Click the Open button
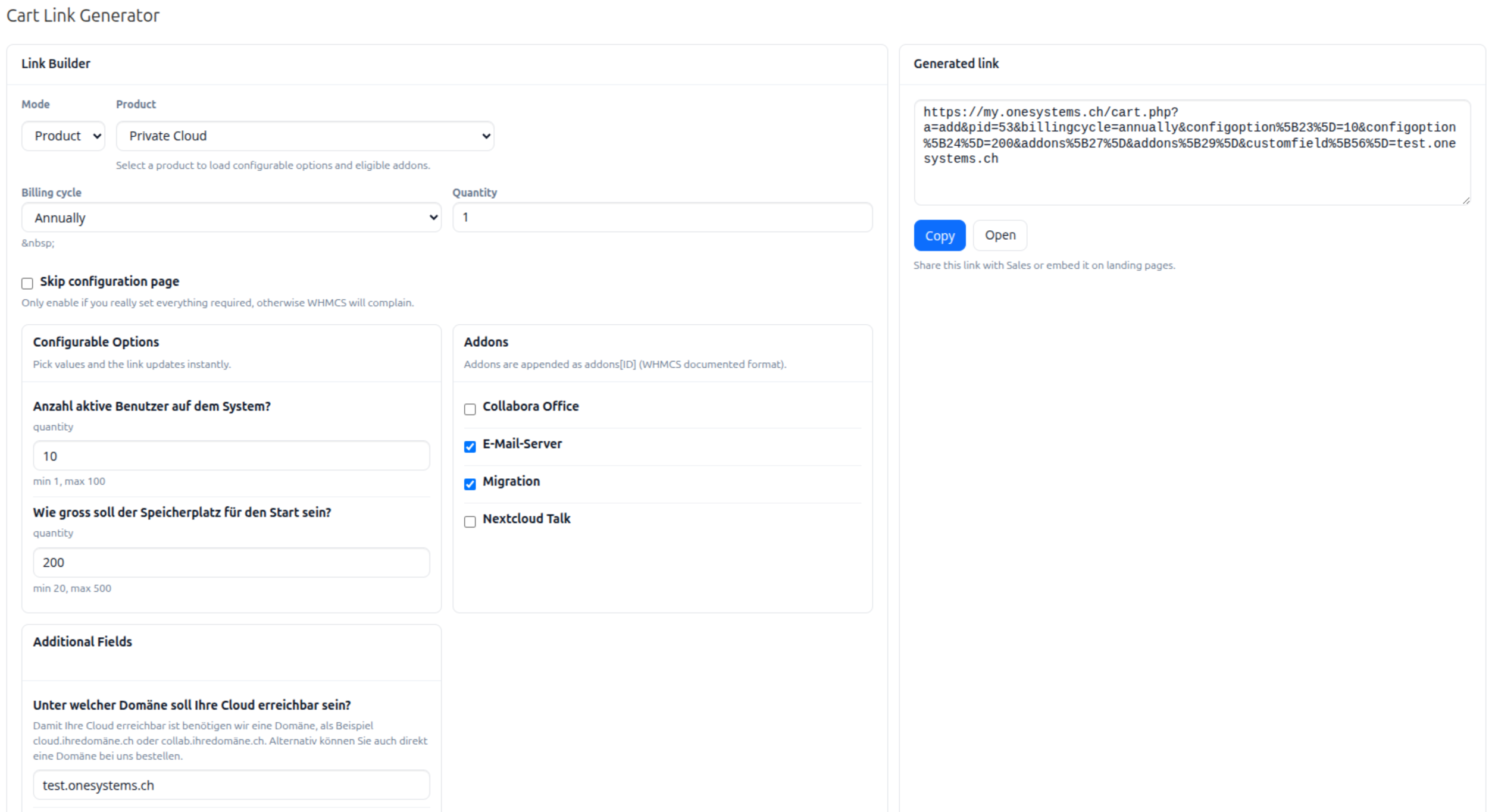The width and height of the screenshot is (1495, 812). (999, 236)
